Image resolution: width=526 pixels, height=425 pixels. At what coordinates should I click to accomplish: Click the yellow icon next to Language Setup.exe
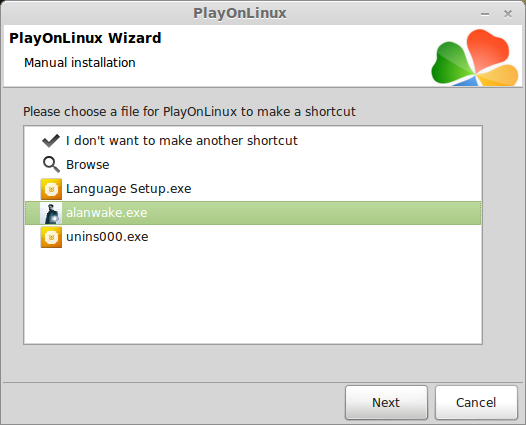51,189
